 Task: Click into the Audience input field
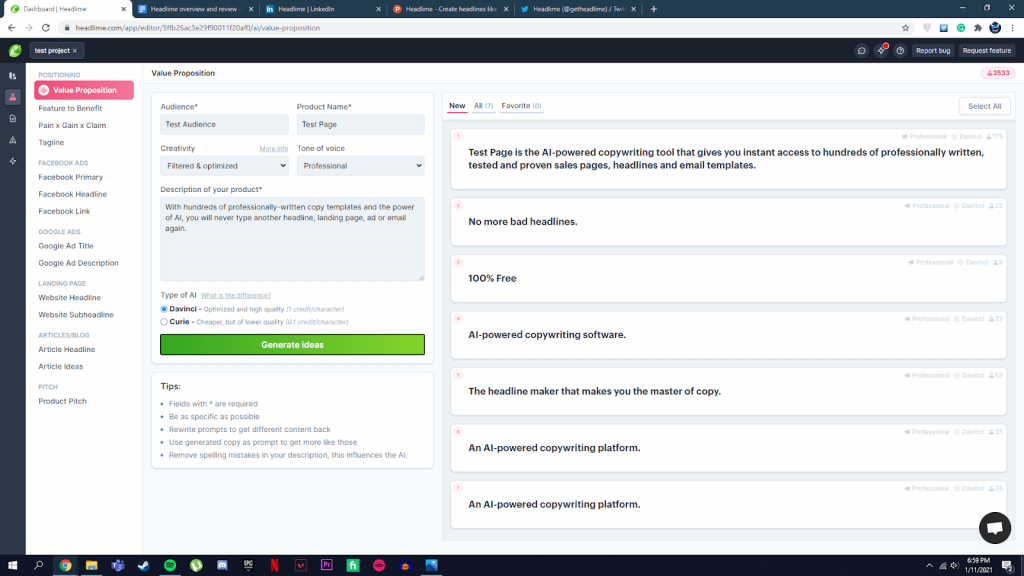point(224,124)
